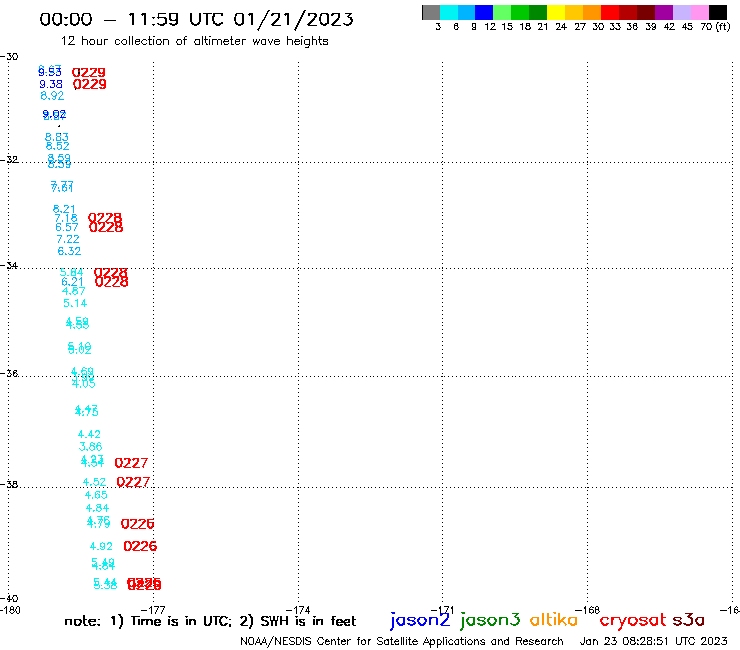This screenshot has width=740, height=650.
Task: Select the 4.52 wave height value
Action: (94, 482)
